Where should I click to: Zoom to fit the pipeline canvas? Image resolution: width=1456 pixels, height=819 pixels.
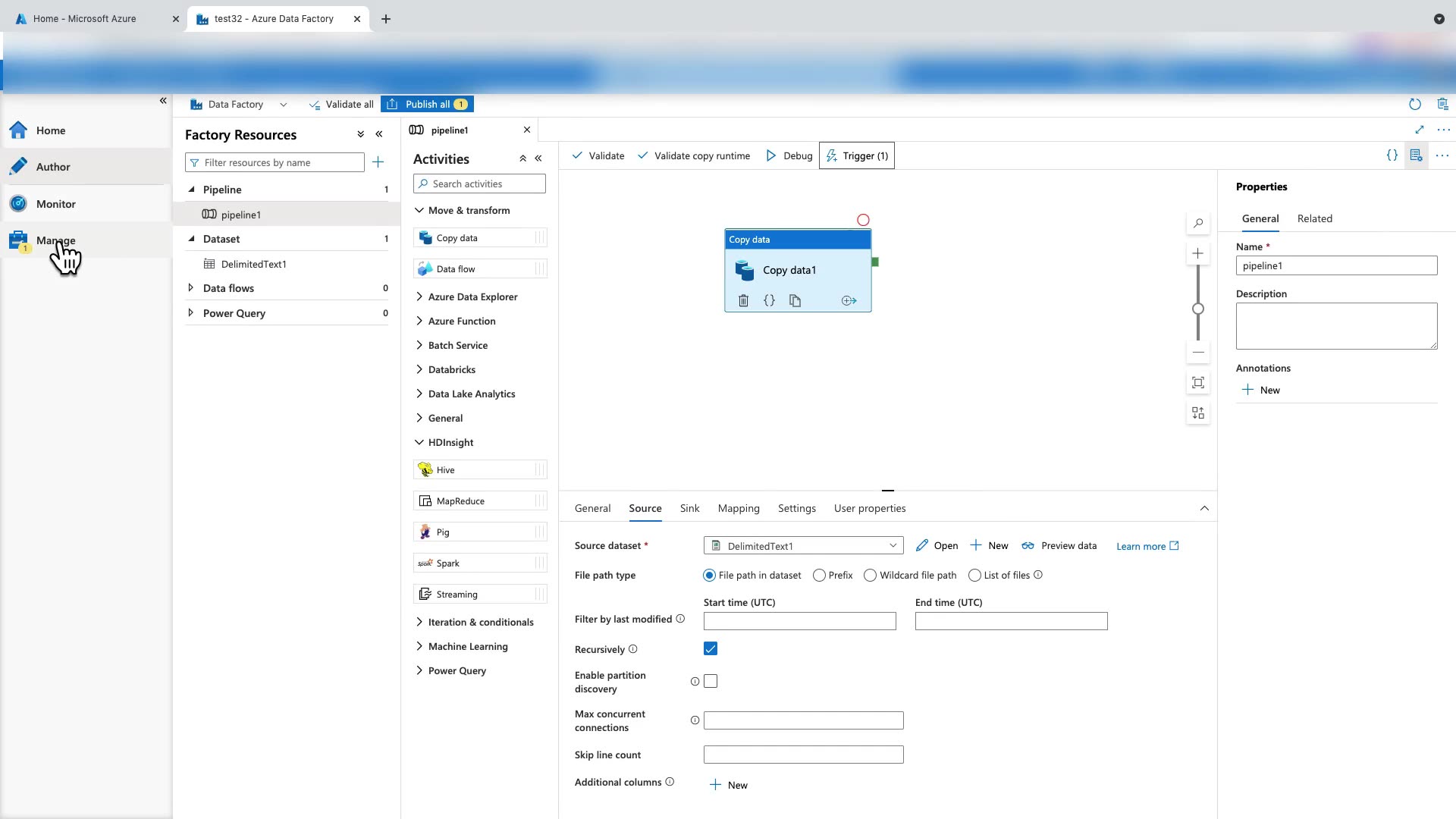tap(1197, 382)
